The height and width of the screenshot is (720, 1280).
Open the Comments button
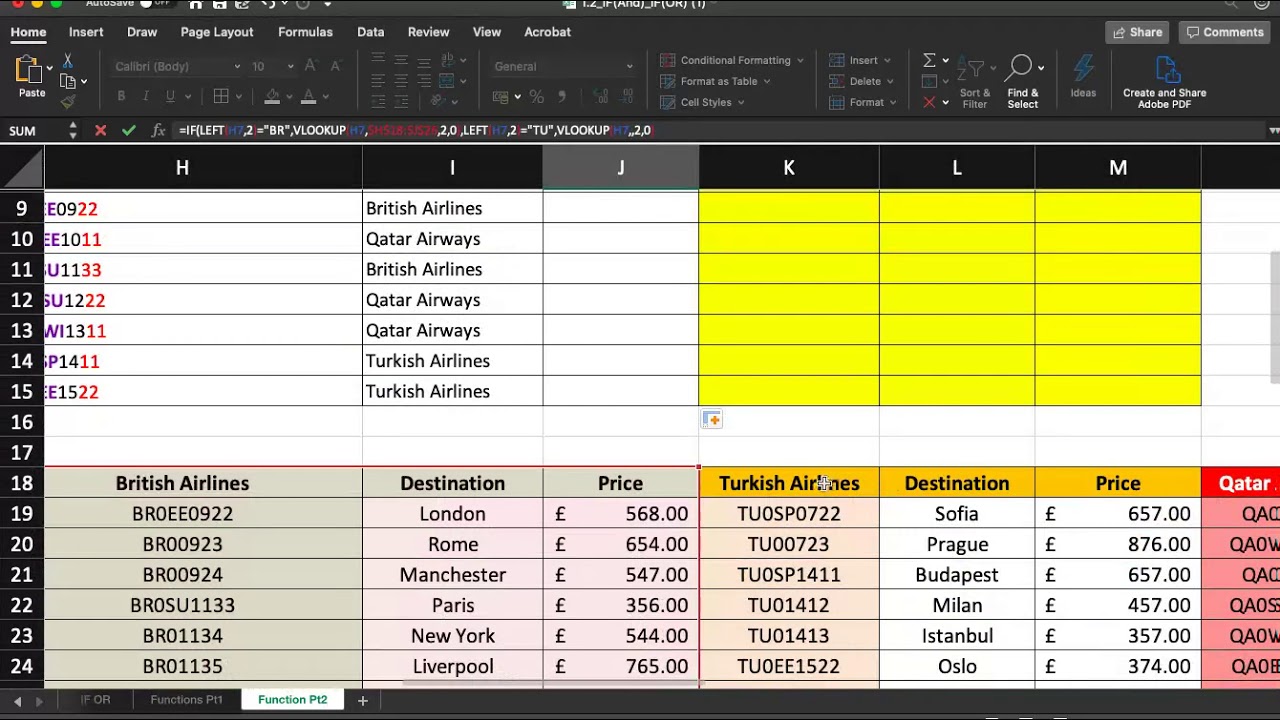click(x=1224, y=32)
